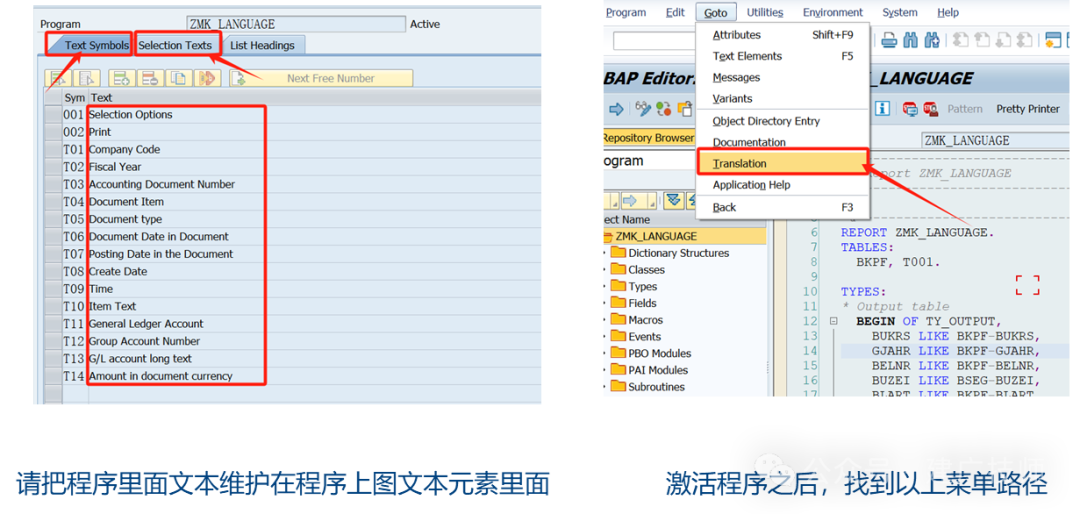Open the Utilities menu

tap(765, 12)
